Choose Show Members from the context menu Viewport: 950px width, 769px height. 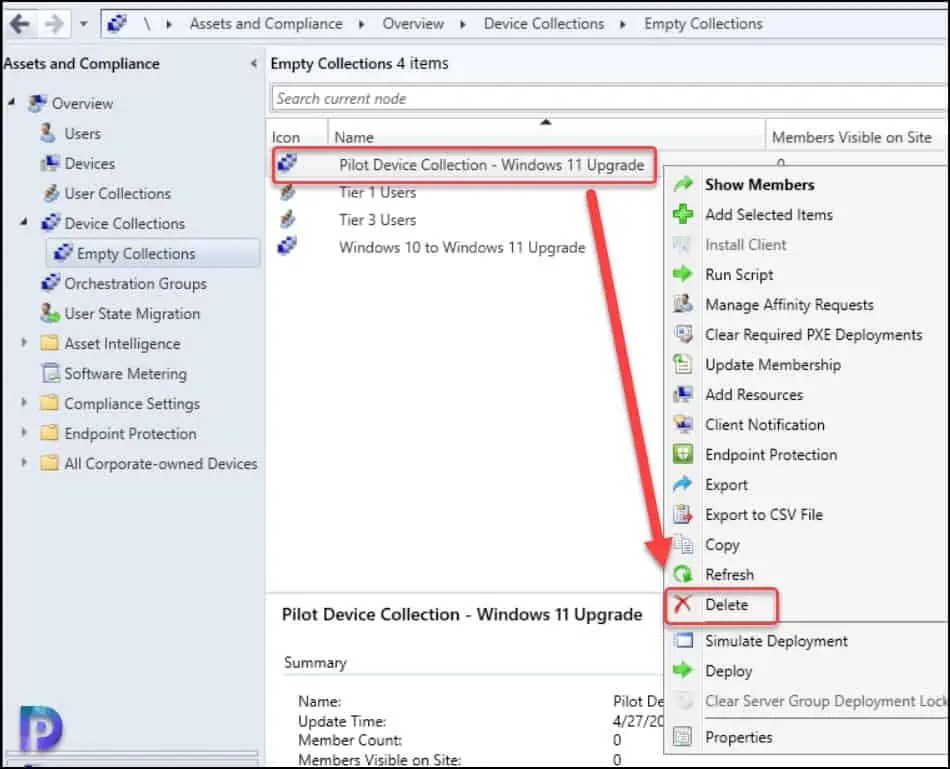click(x=760, y=184)
